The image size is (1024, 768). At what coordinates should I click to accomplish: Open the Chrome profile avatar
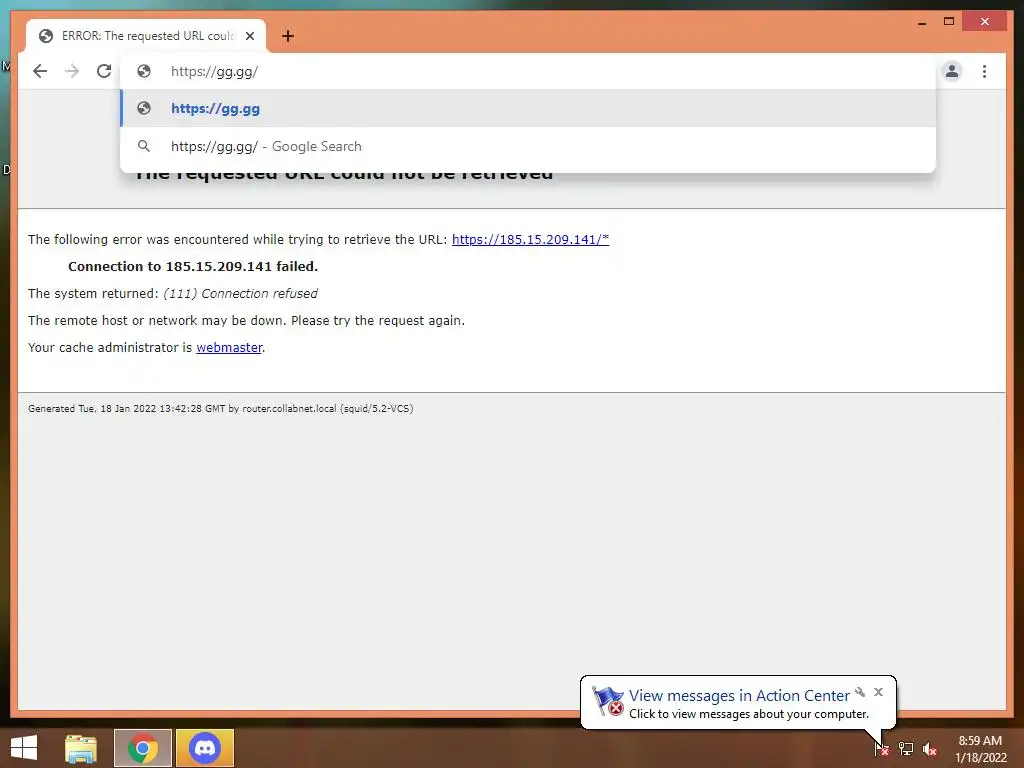pos(952,71)
